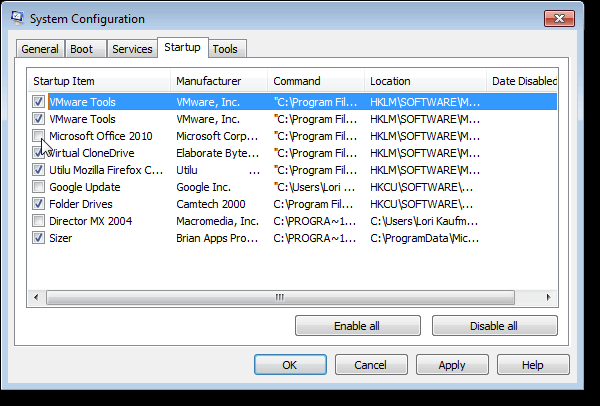Close the System Configuration window

pyautogui.click(x=565, y=18)
